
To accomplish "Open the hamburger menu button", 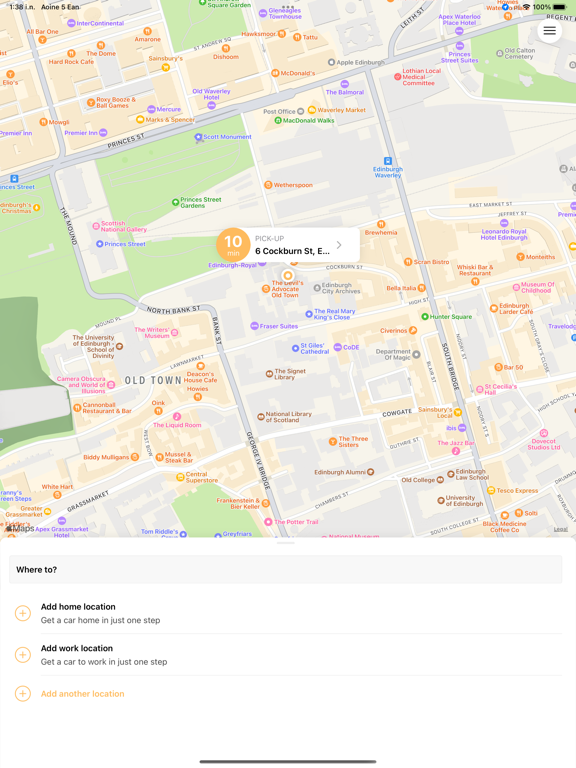I will coord(549,30).
